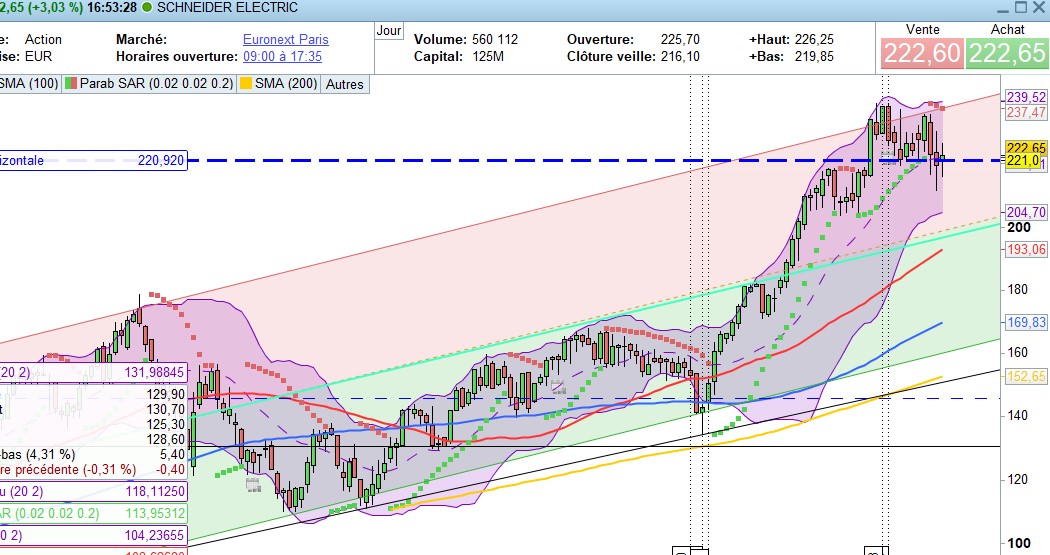This screenshot has width=1050, height=555.
Task: Click the red-green Parab SAR color icon
Action: (70, 84)
